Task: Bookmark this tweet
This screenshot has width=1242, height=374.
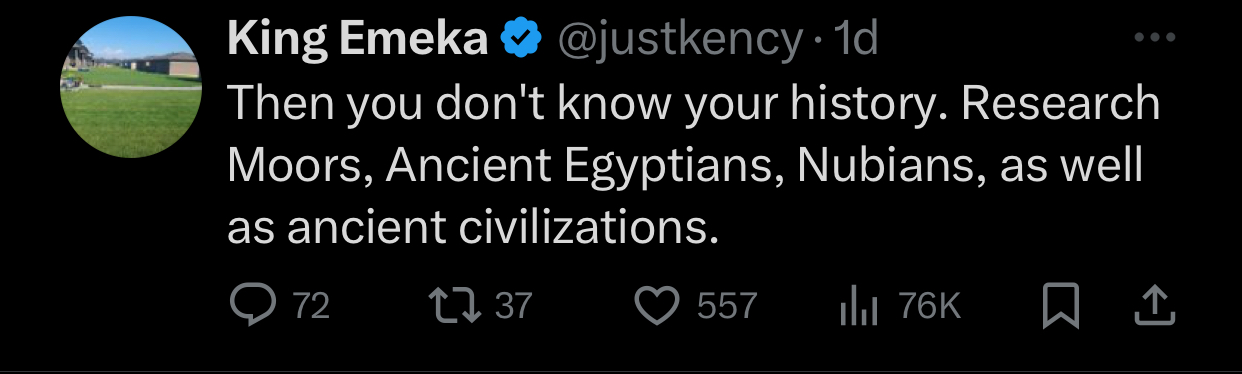Action: click(1061, 306)
